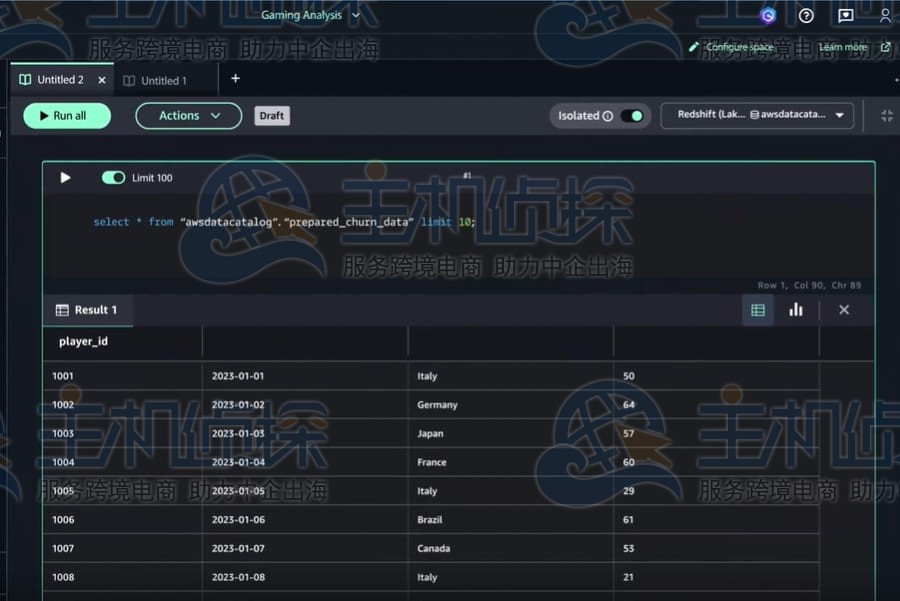Select the Result 1 tab
Viewport: 900px width, 601px height.
[87, 310]
